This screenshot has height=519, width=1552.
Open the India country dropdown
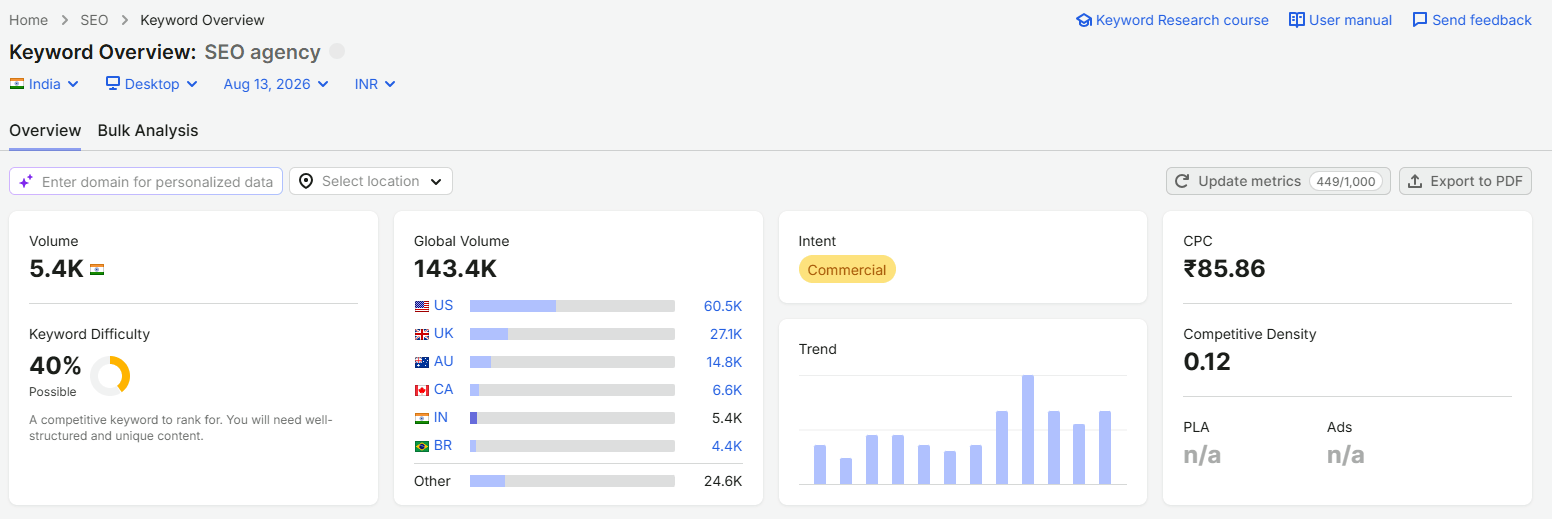point(45,84)
